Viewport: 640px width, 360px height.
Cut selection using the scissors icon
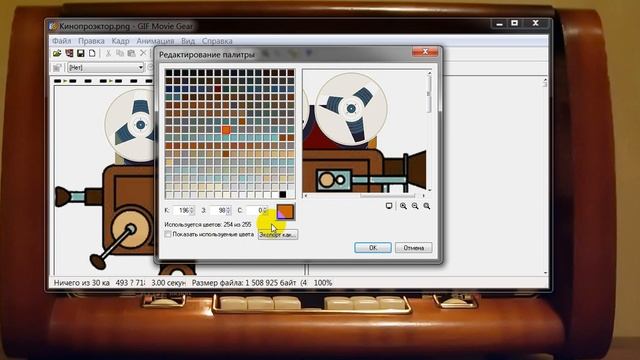pos(108,53)
